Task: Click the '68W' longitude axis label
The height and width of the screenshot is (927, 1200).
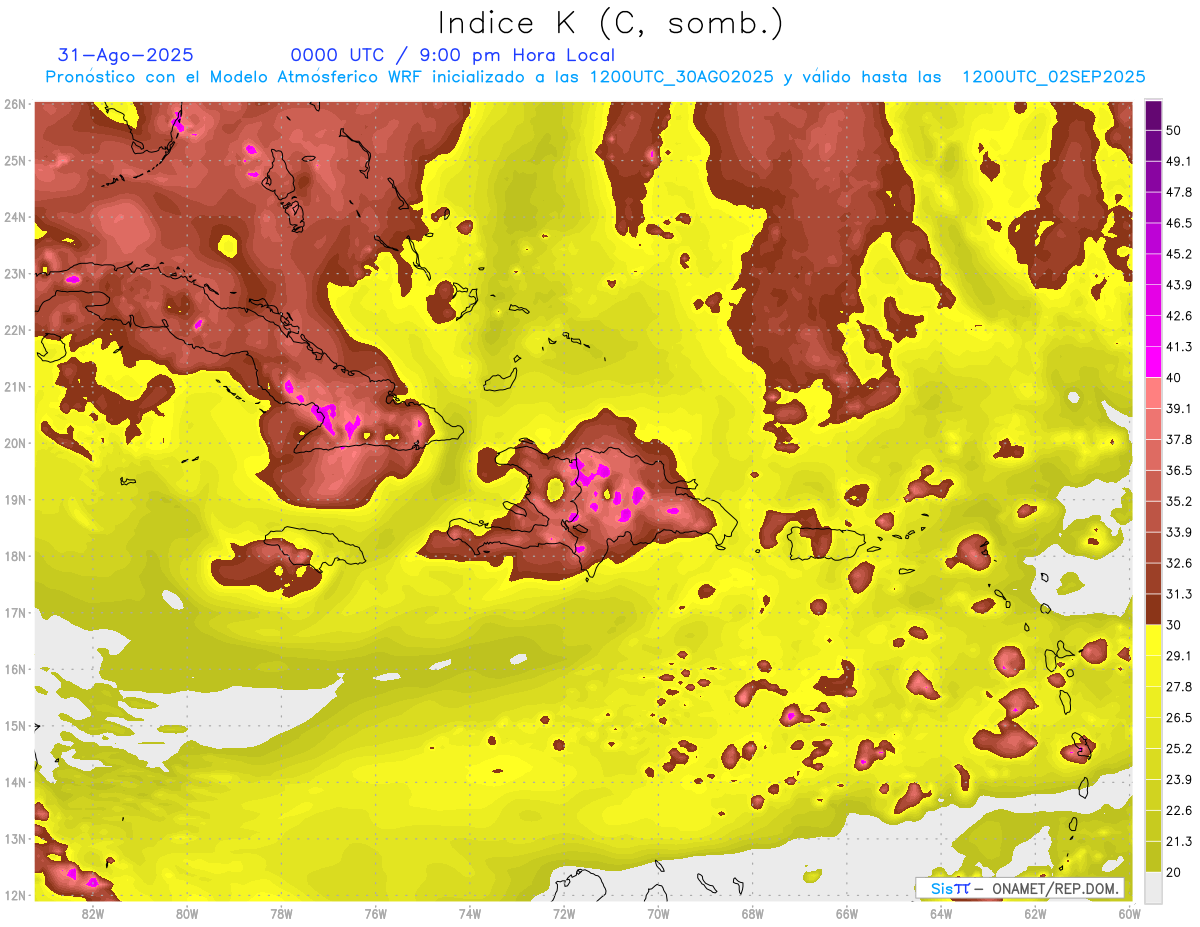Action: tap(752, 913)
